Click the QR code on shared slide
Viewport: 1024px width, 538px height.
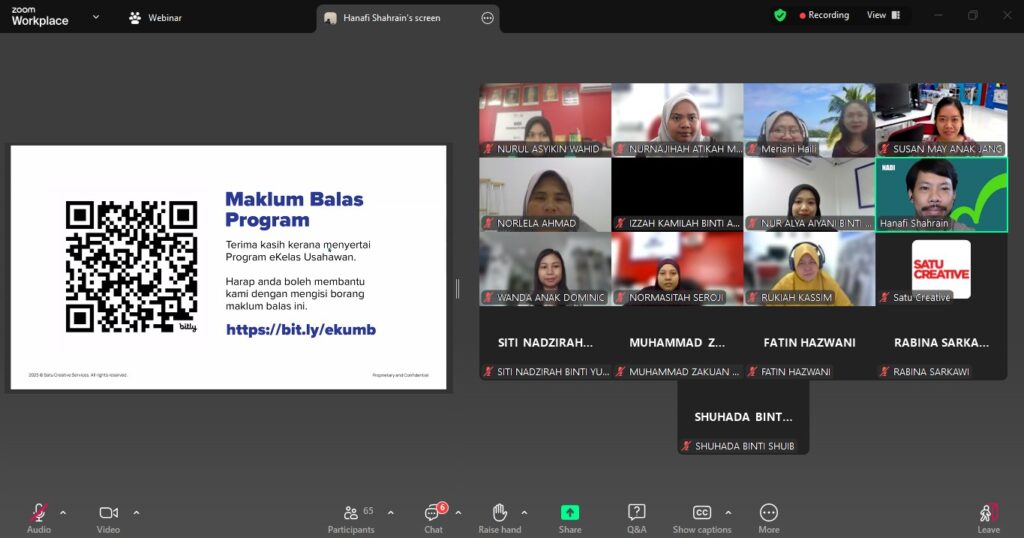131,266
